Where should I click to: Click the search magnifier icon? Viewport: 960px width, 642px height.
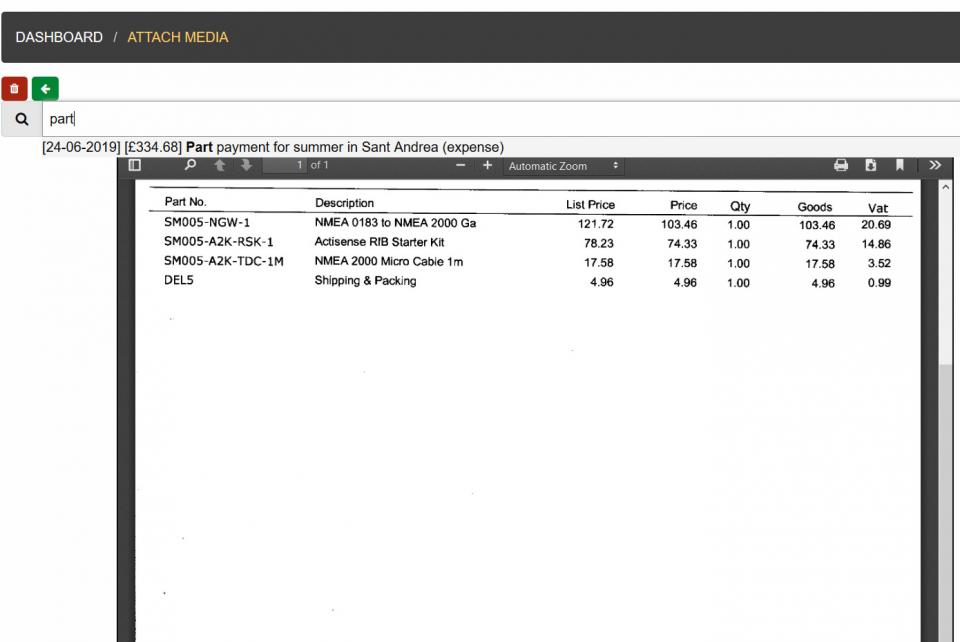[21, 119]
